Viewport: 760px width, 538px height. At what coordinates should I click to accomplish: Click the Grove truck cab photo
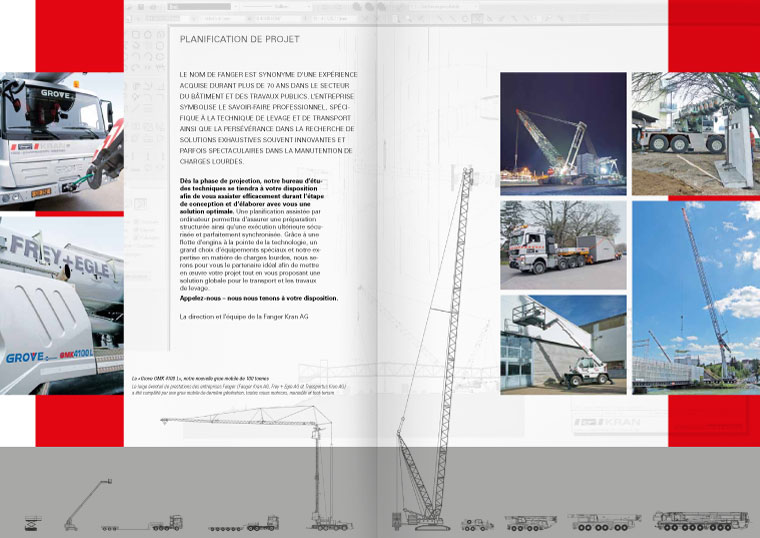(61, 142)
